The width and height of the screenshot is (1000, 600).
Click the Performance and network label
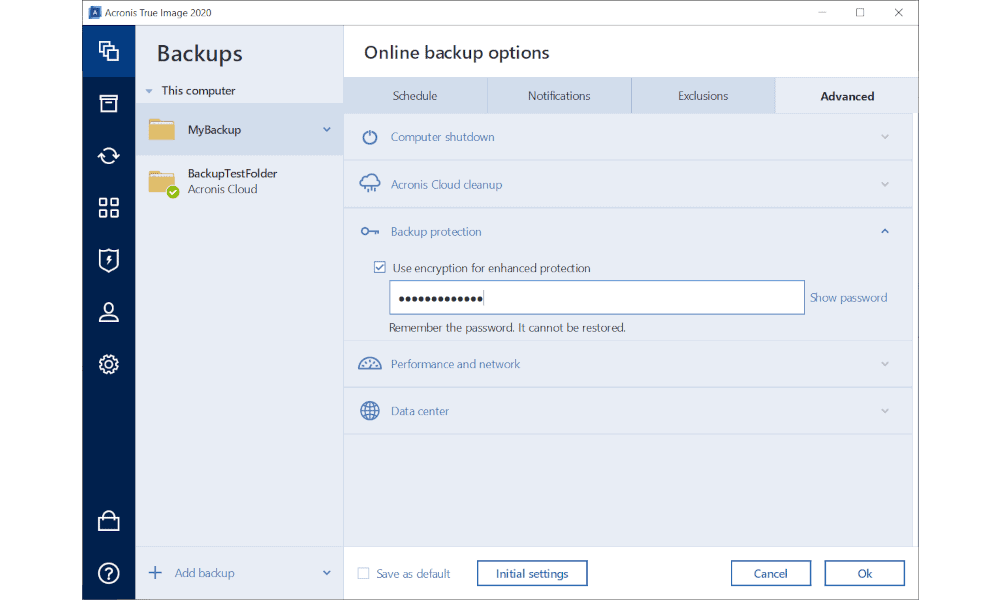(455, 364)
